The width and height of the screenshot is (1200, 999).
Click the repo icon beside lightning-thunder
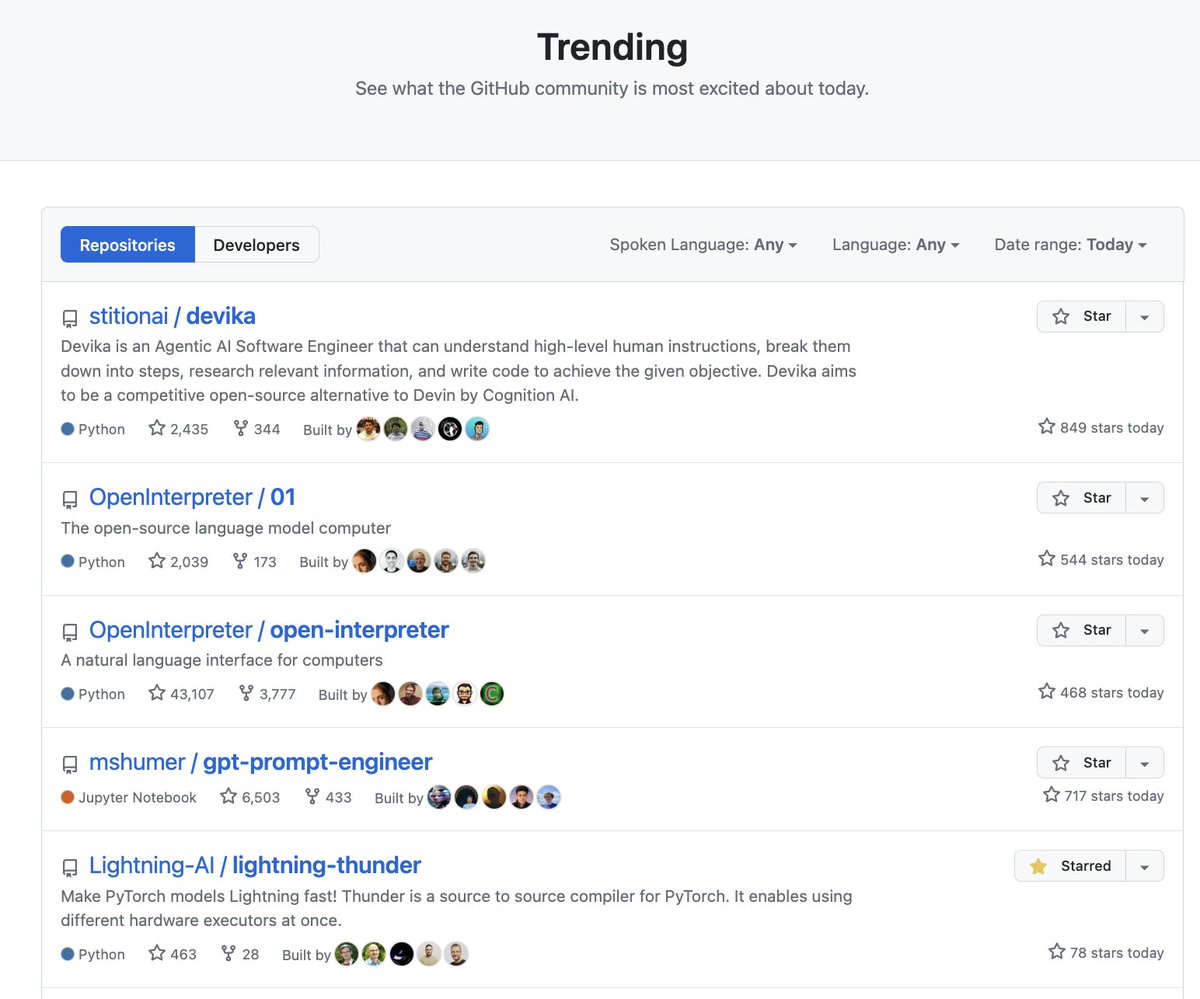coord(70,867)
